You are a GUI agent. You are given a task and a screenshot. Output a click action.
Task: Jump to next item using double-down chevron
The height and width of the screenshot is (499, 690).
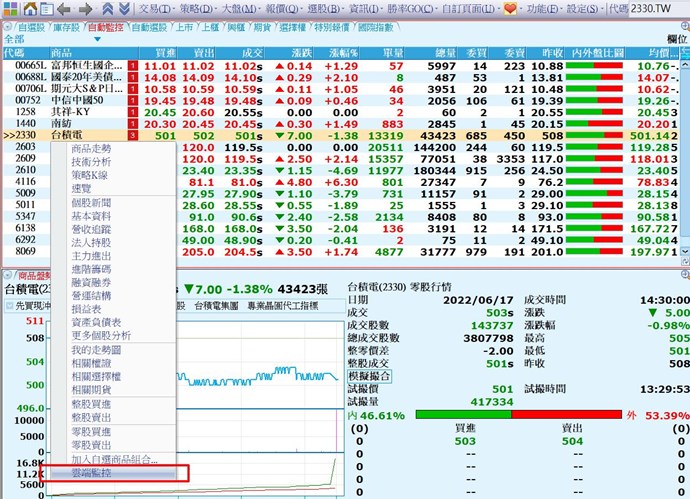click(124, 8)
